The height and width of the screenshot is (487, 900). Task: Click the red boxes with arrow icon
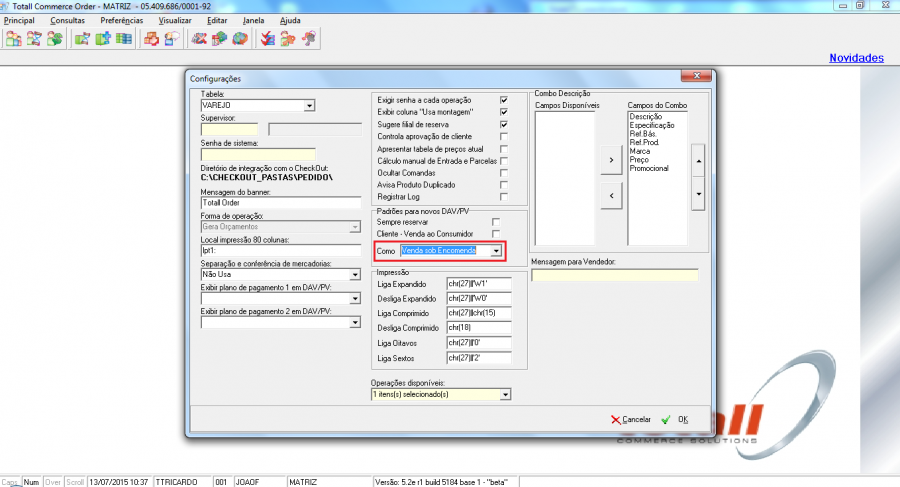(x=152, y=38)
